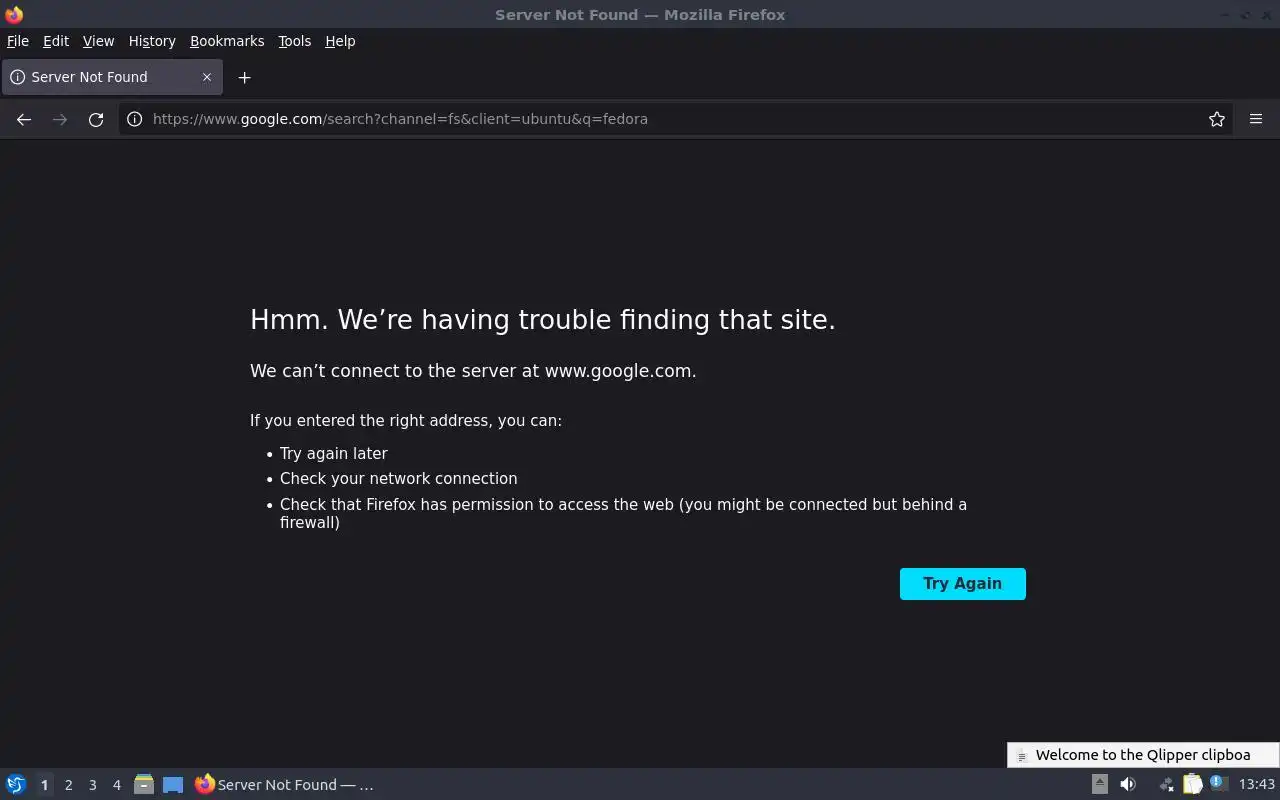Click the 13:43 clock in the tray

coord(1257,784)
